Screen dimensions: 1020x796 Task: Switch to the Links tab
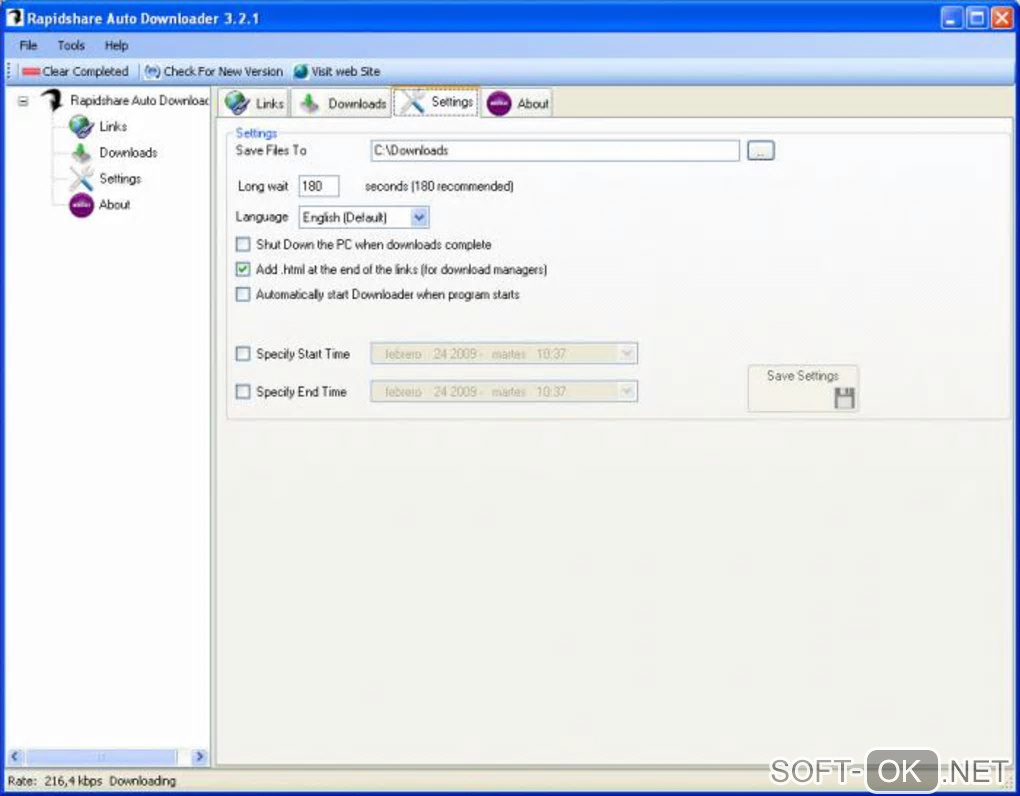coord(254,103)
